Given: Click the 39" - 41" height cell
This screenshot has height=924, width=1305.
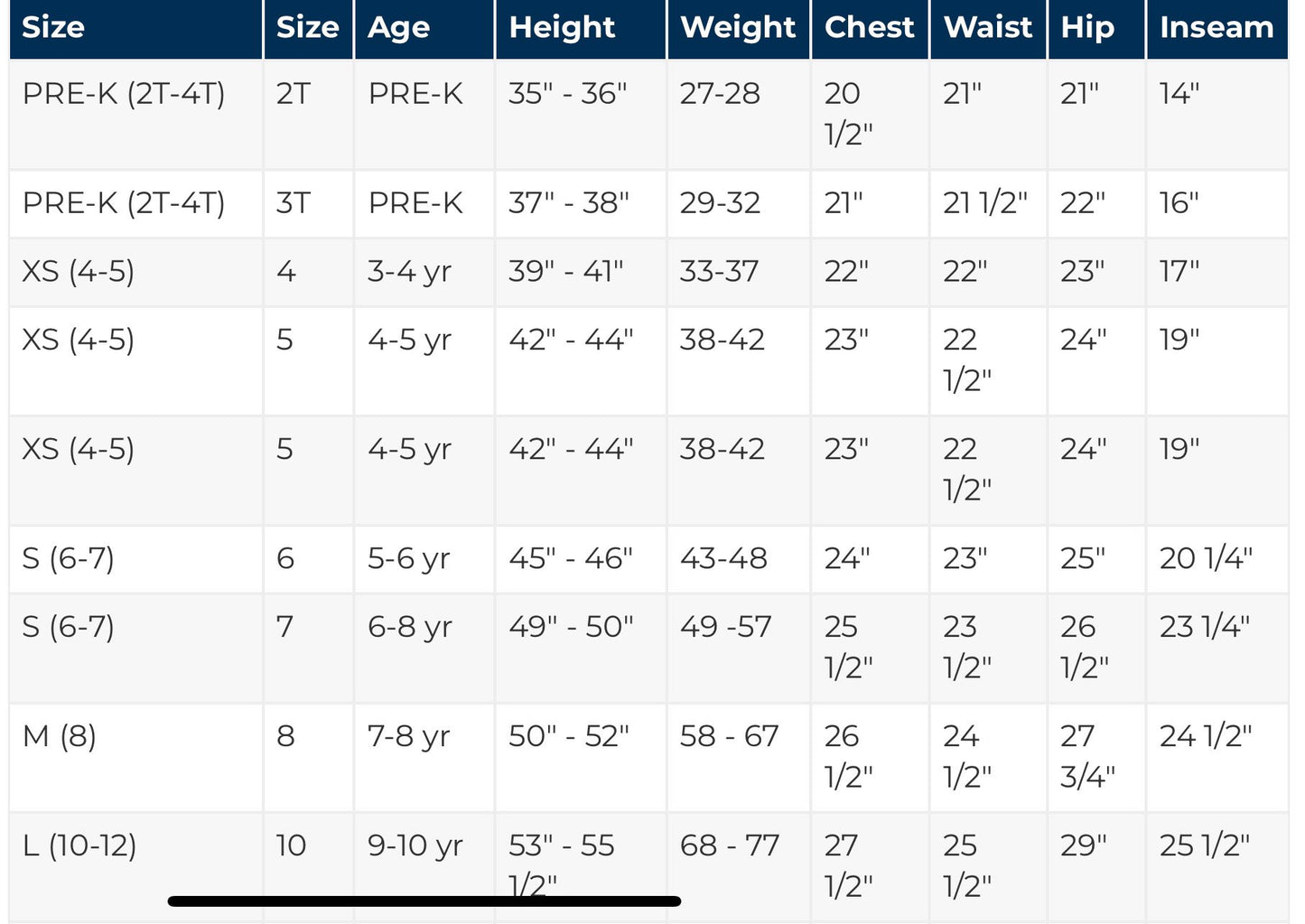Looking at the screenshot, I should pos(565,271).
